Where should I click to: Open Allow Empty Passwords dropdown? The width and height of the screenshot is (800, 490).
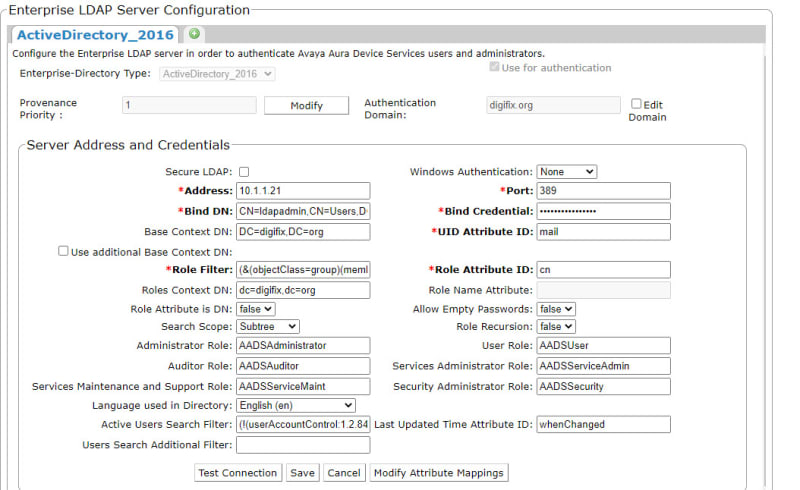[x=556, y=309]
